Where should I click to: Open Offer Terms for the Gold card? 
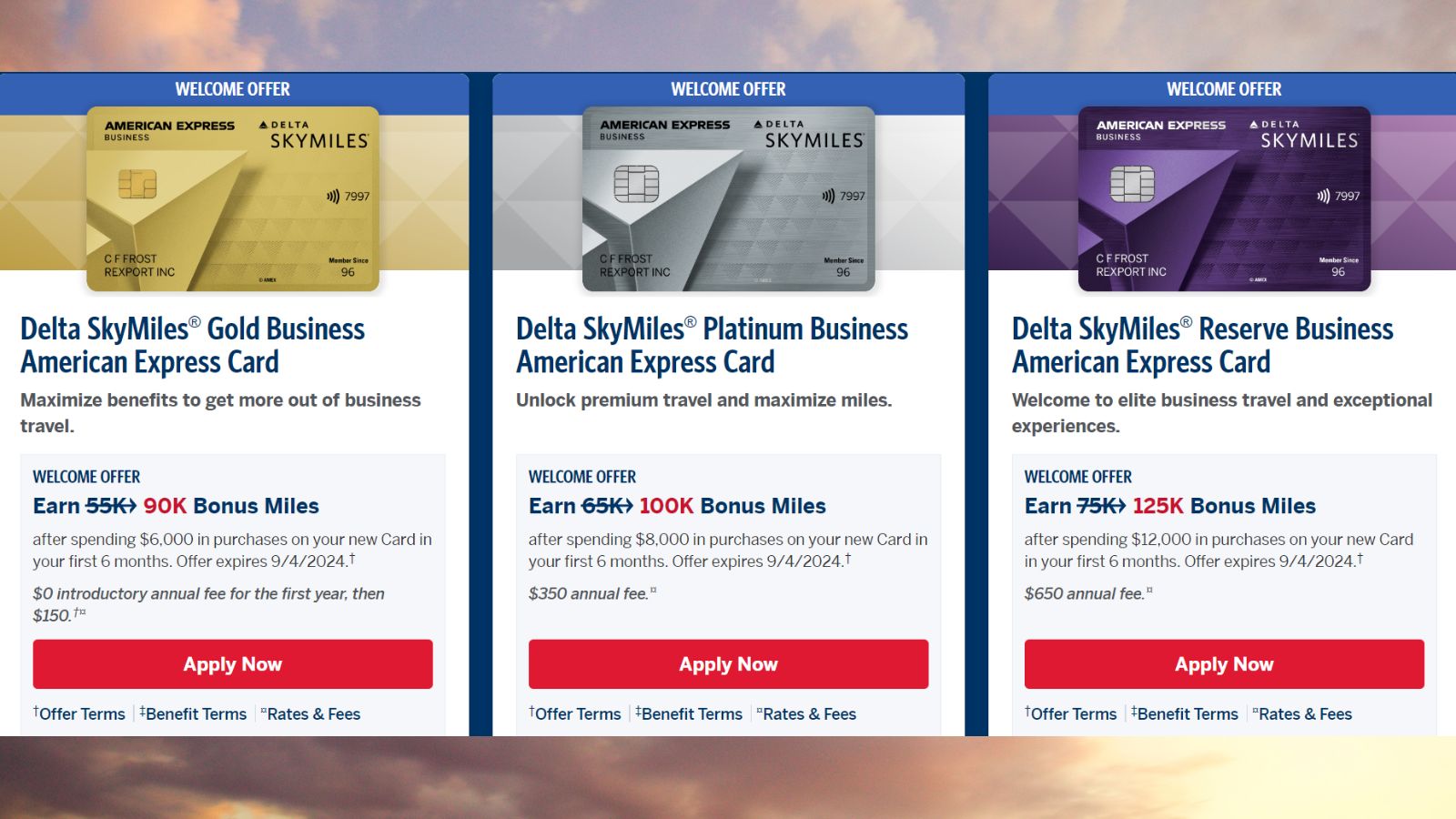coord(82,713)
